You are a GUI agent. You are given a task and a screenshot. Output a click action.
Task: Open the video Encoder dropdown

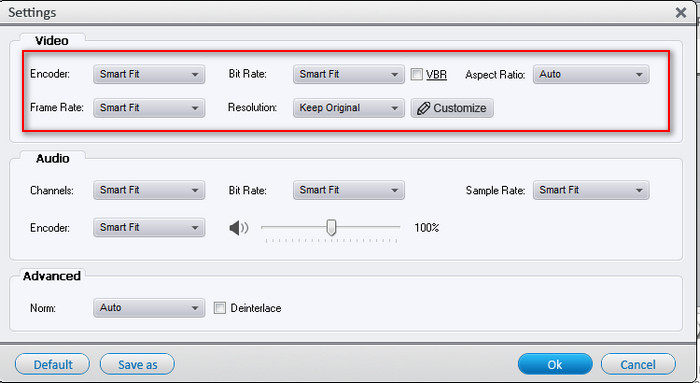pyautogui.click(x=149, y=74)
